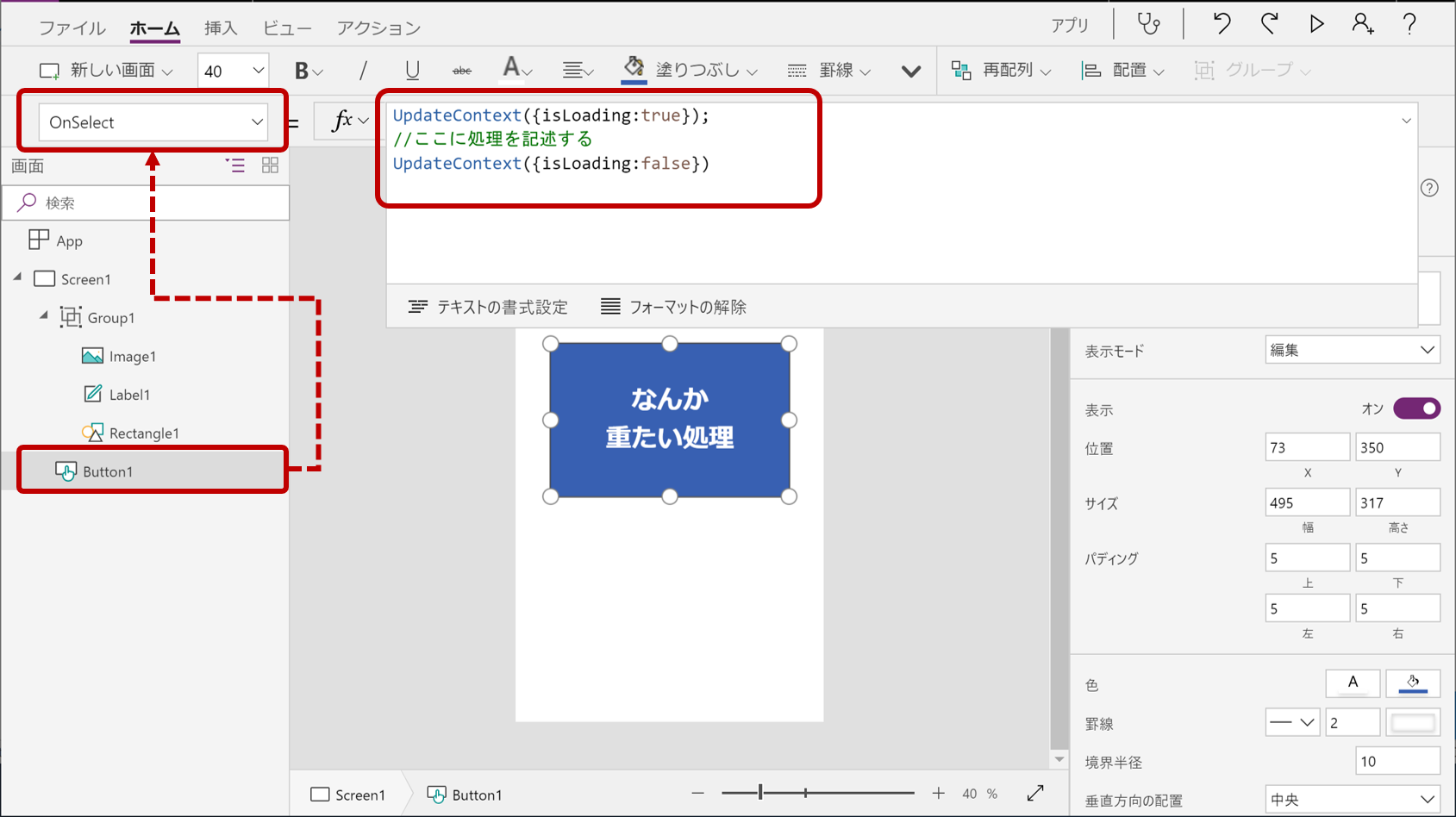
Task: Open the font size dropdown showing 40
Action: 231,70
